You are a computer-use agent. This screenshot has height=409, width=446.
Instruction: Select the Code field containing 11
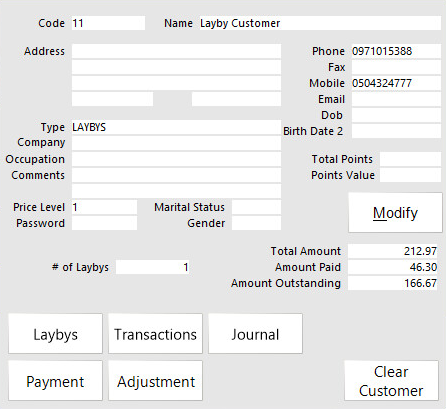point(108,23)
